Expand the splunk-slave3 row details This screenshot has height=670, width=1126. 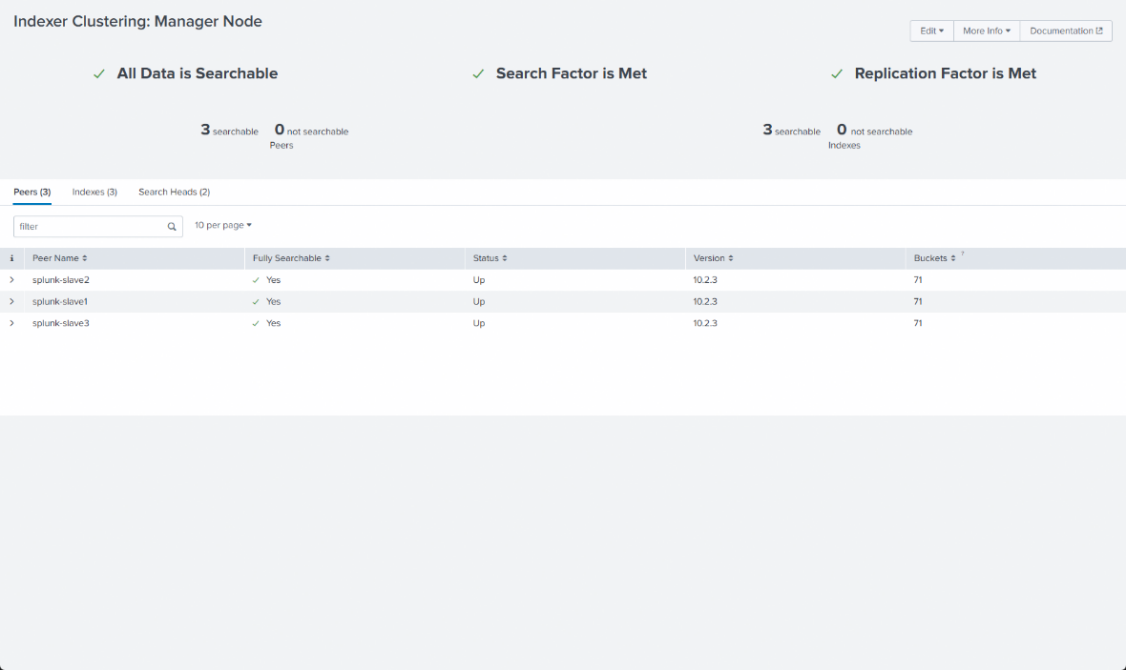11,323
